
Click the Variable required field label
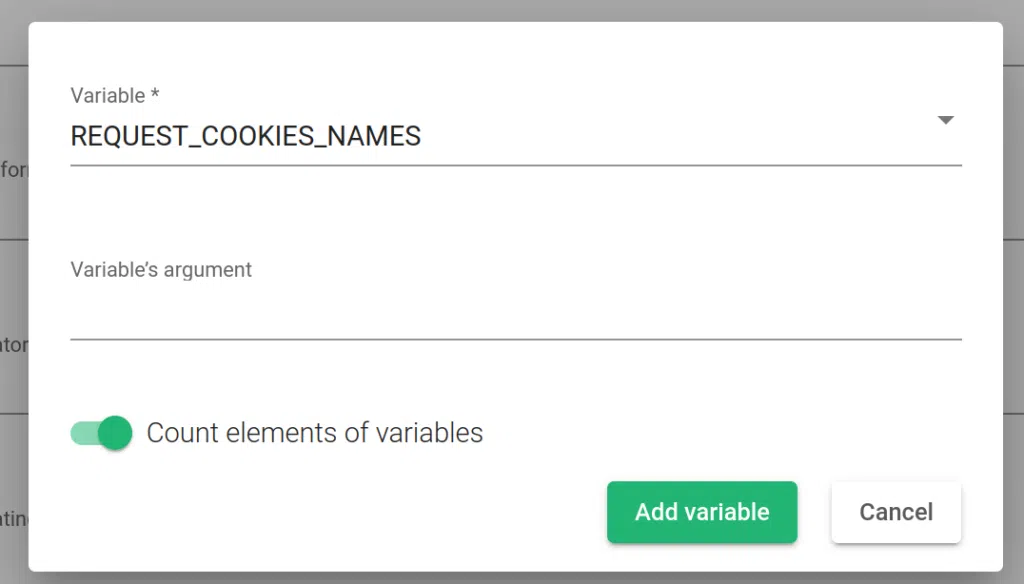pos(114,95)
